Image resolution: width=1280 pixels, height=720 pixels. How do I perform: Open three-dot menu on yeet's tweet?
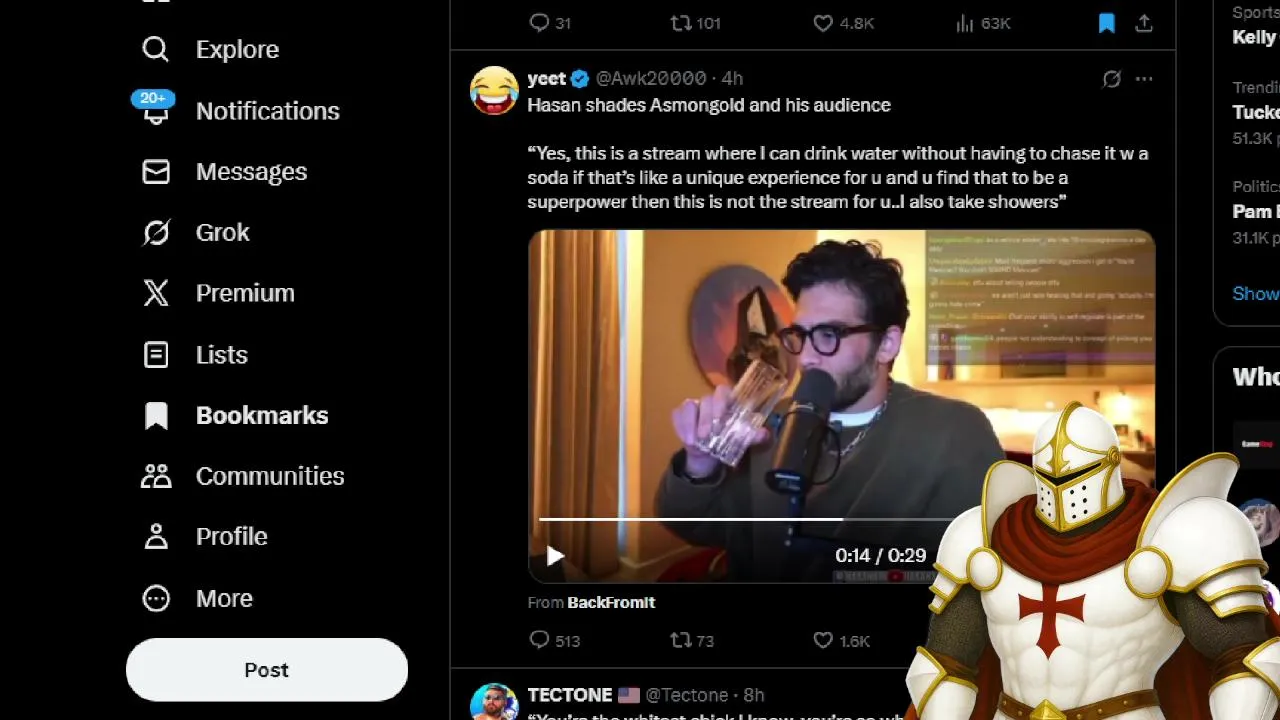tap(1144, 79)
